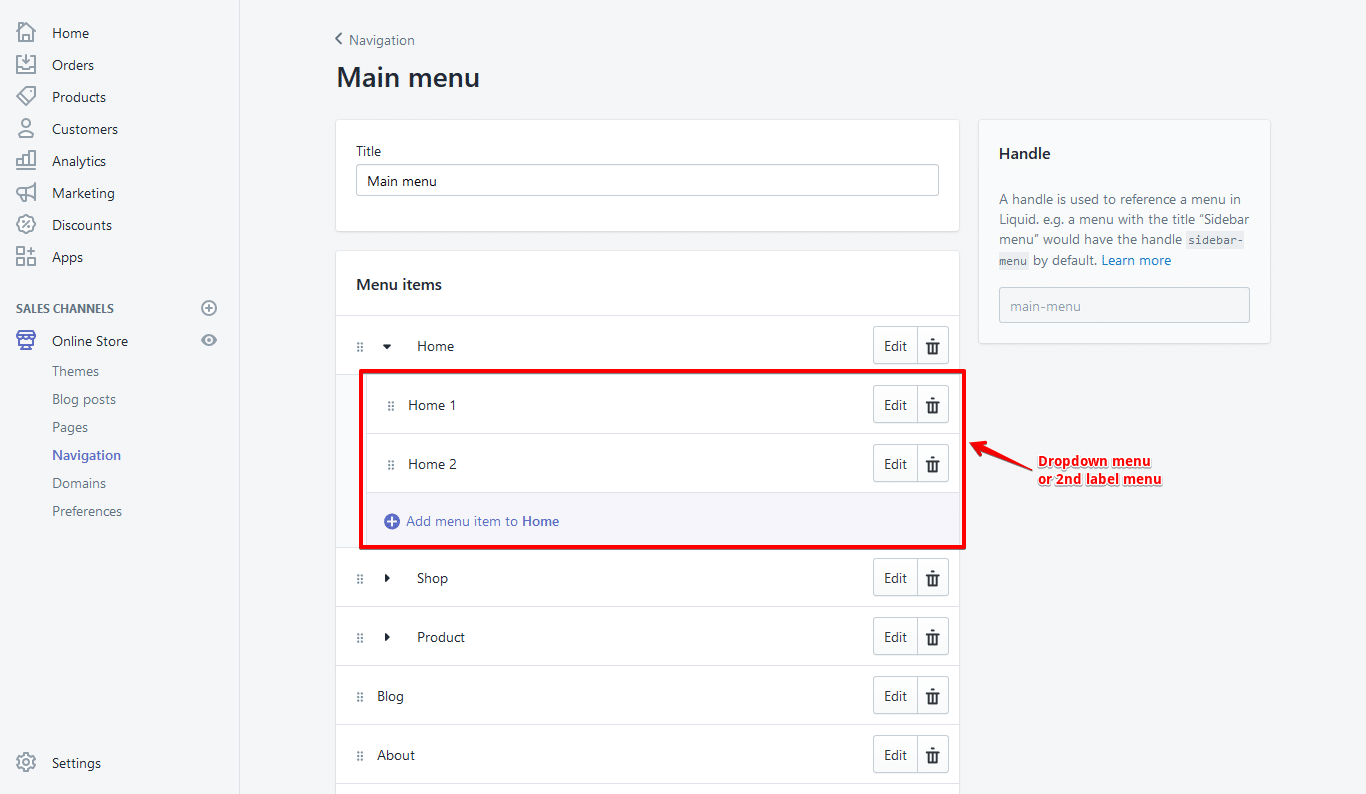Open Blog posts in the sidebar
The image size is (1366, 794).
(84, 398)
